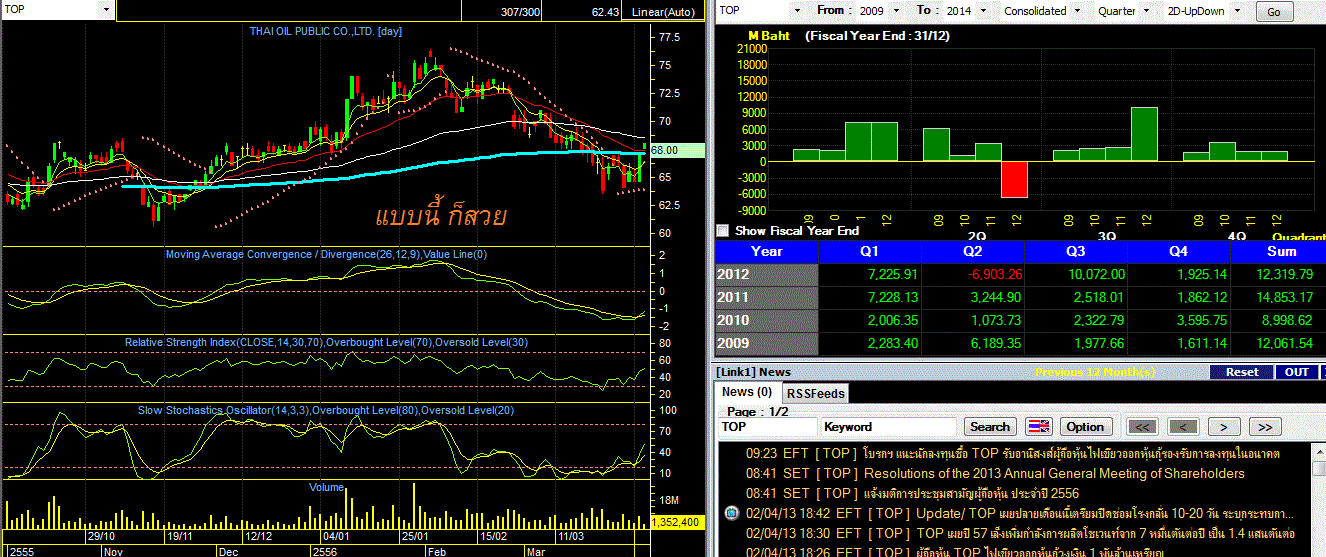
Task: Select the 3,595.75 cell in Q4 2010
Action: 1177,320
